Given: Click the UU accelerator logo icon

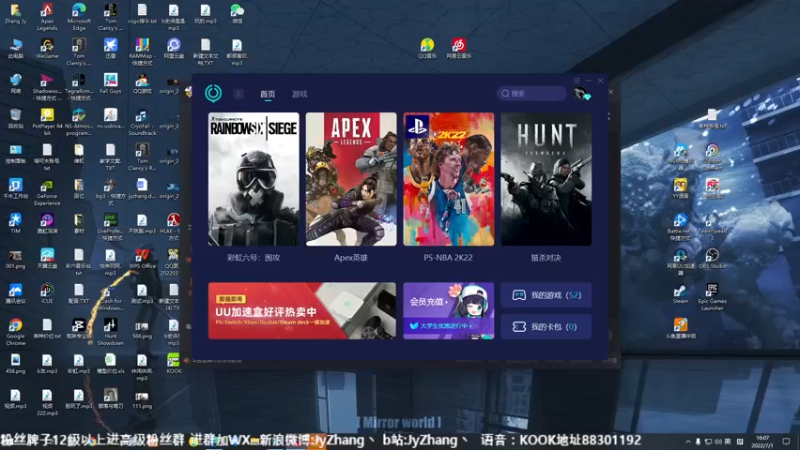Looking at the screenshot, I should tap(213, 93).
